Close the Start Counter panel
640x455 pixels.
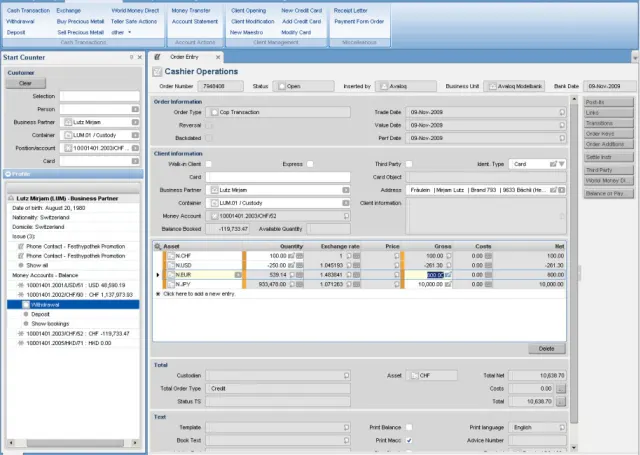point(140,57)
